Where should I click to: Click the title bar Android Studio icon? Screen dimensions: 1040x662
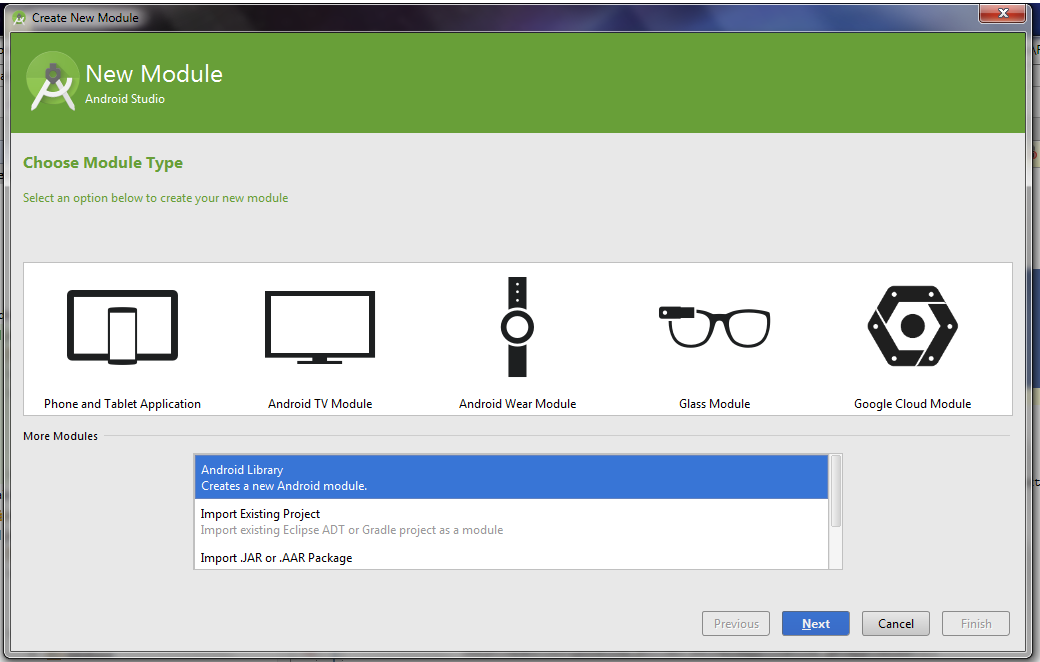[x=19, y=18]
